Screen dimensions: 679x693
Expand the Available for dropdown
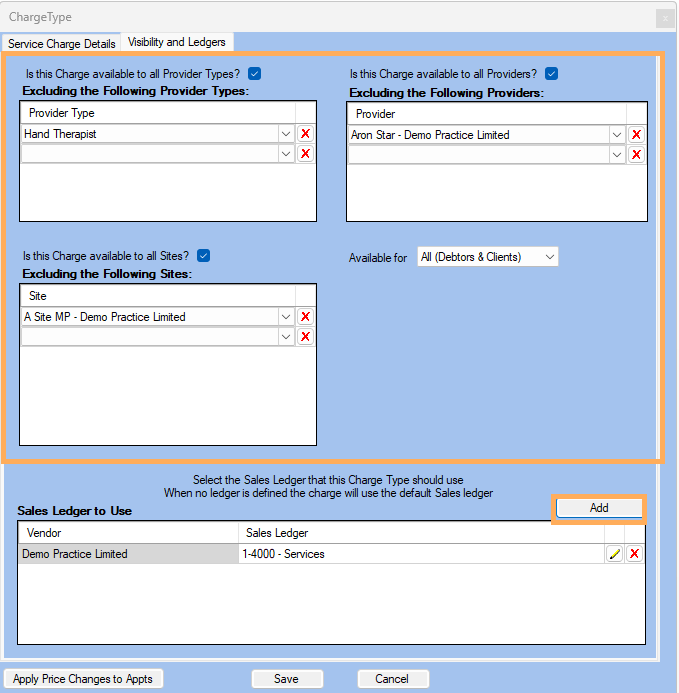click(549, 257)
